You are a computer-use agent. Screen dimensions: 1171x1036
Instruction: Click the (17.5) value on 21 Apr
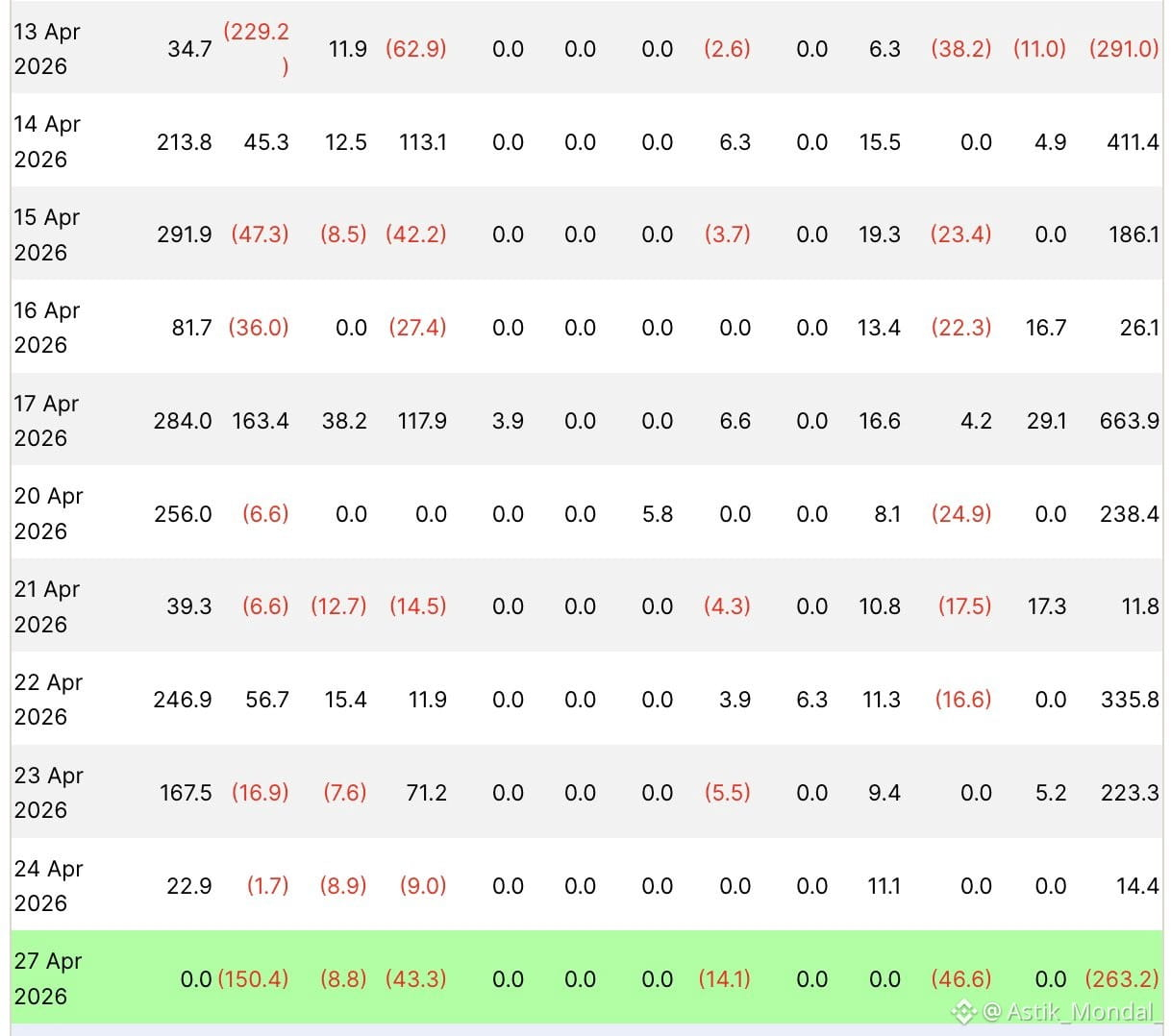[x=964, y=606]
